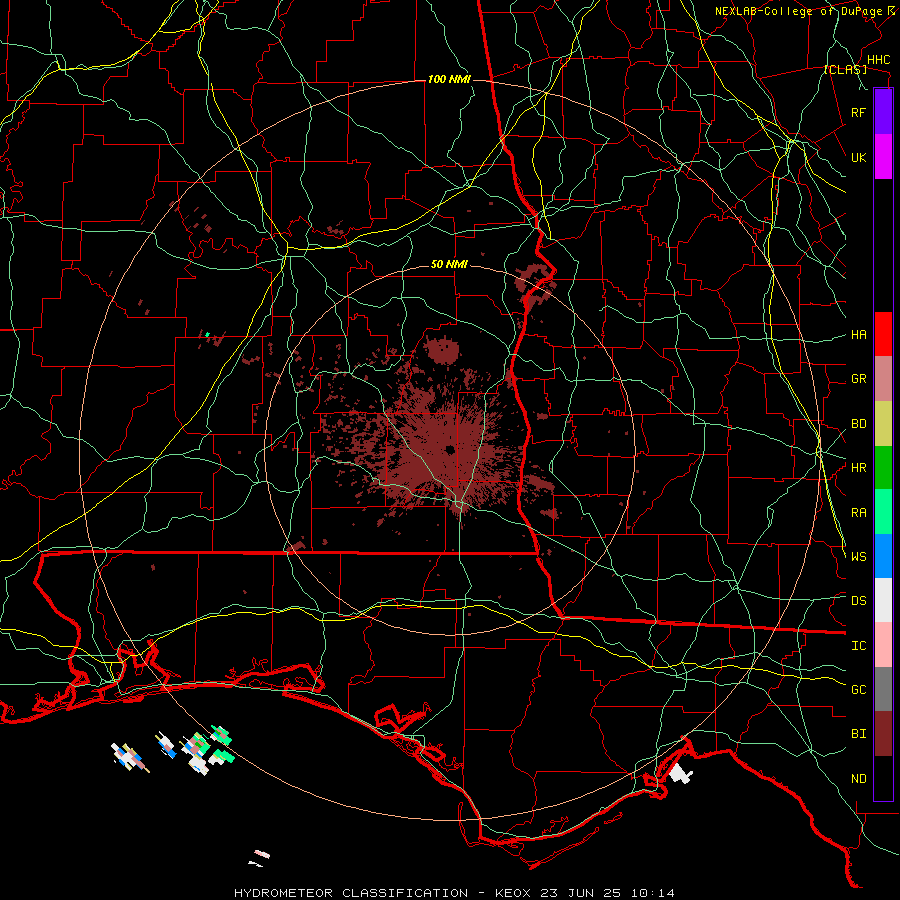Click the 100 NMI range ring label

[x=449, y=79]
